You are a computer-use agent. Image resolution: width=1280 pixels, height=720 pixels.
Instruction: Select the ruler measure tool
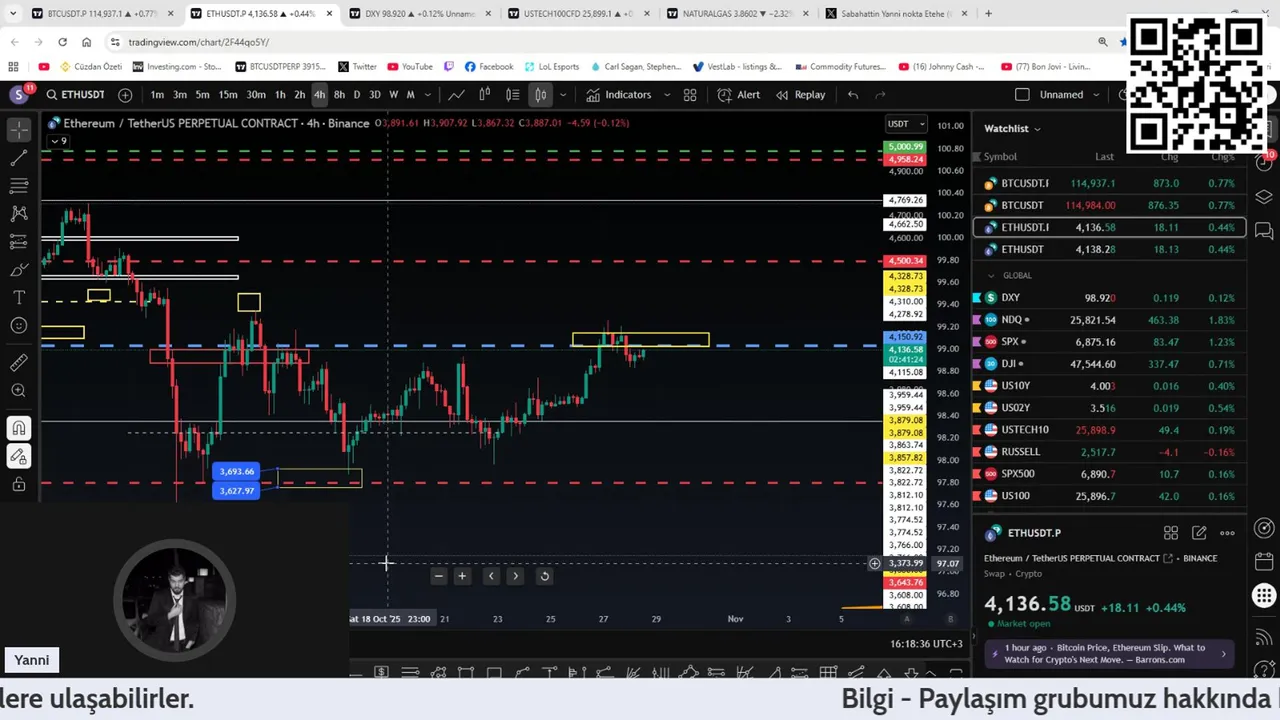pos(19,363)
